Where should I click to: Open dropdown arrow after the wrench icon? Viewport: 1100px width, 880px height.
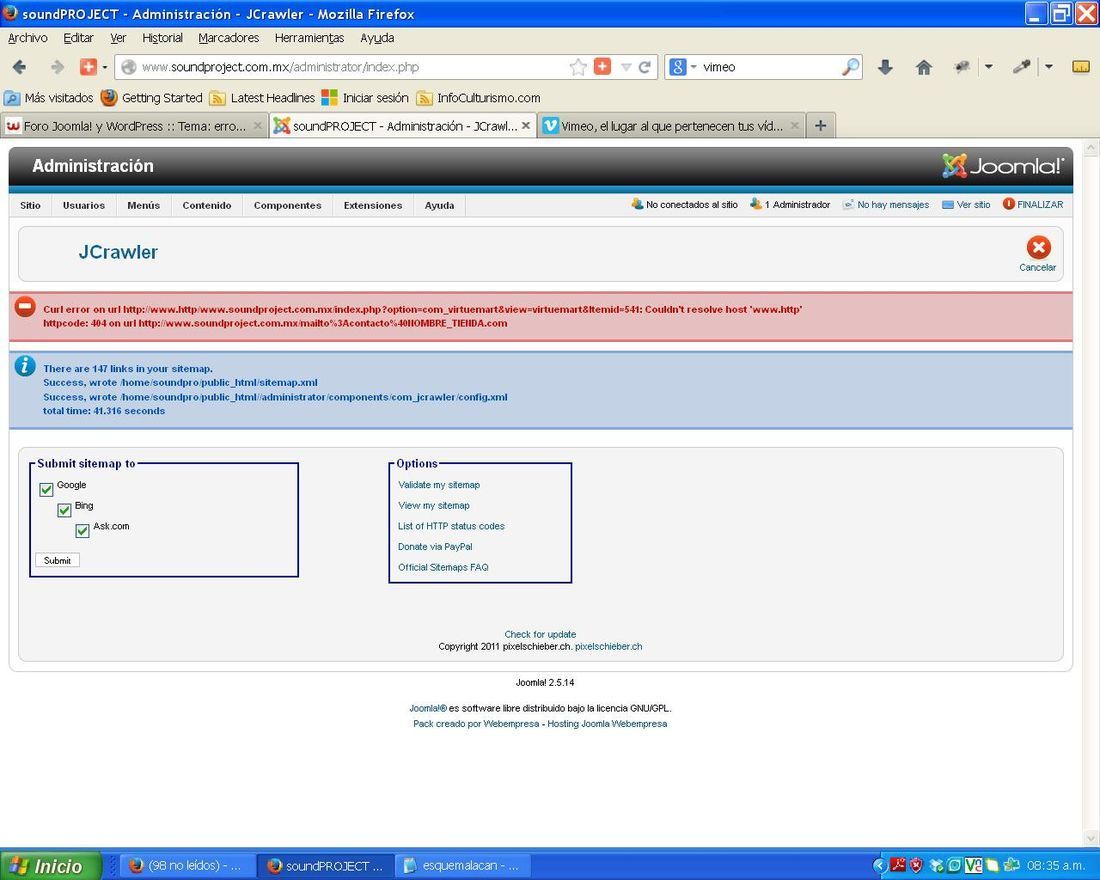tap(1049, 67)
